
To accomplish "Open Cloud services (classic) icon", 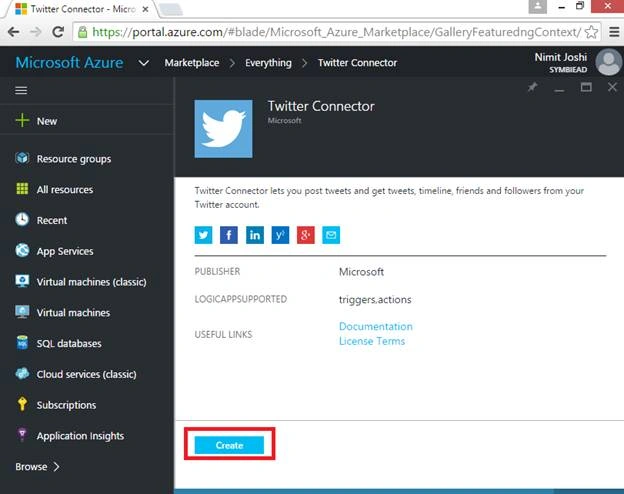I will click(22, 373).
